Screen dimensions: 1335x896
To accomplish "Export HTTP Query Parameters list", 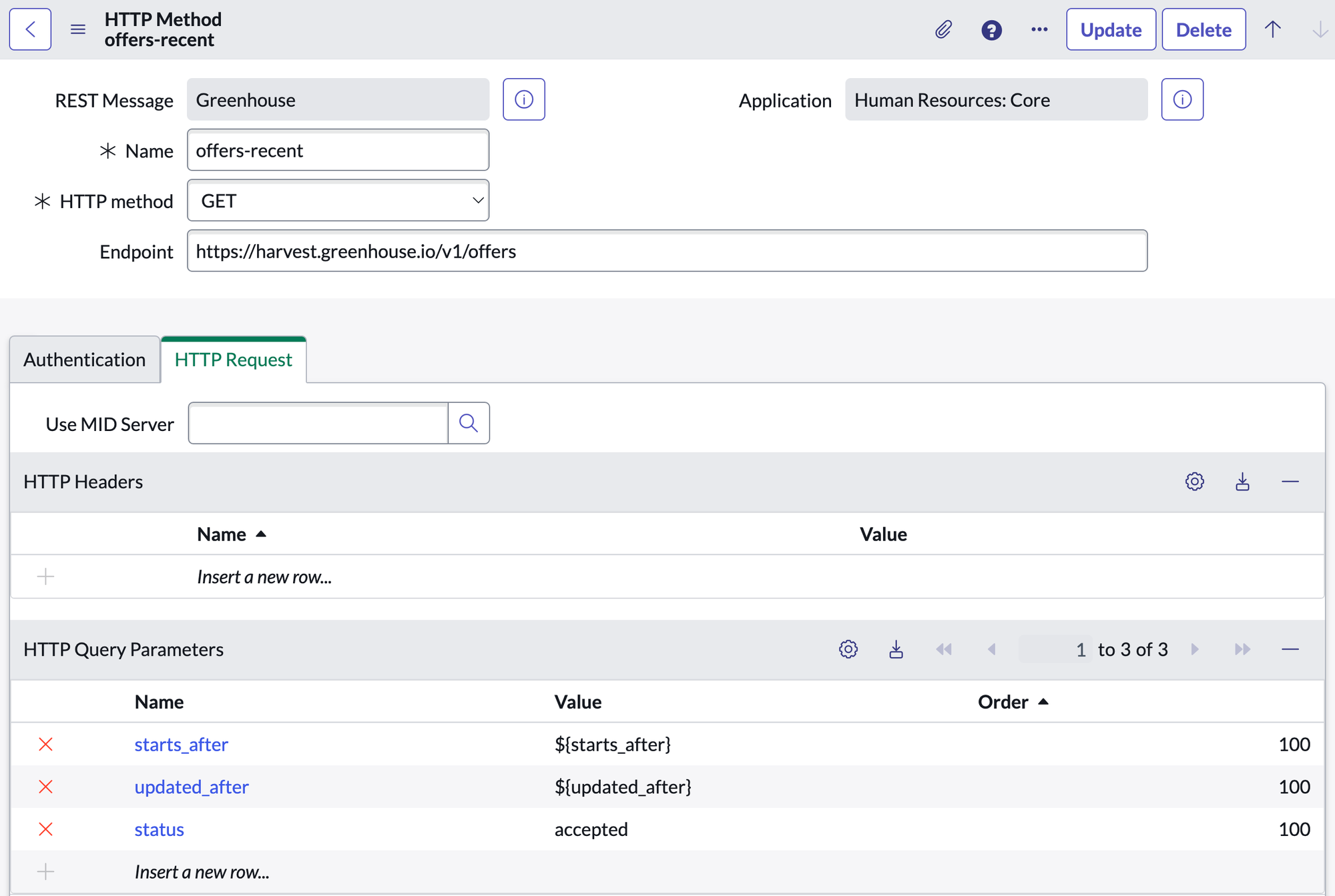I will (896, 649).
